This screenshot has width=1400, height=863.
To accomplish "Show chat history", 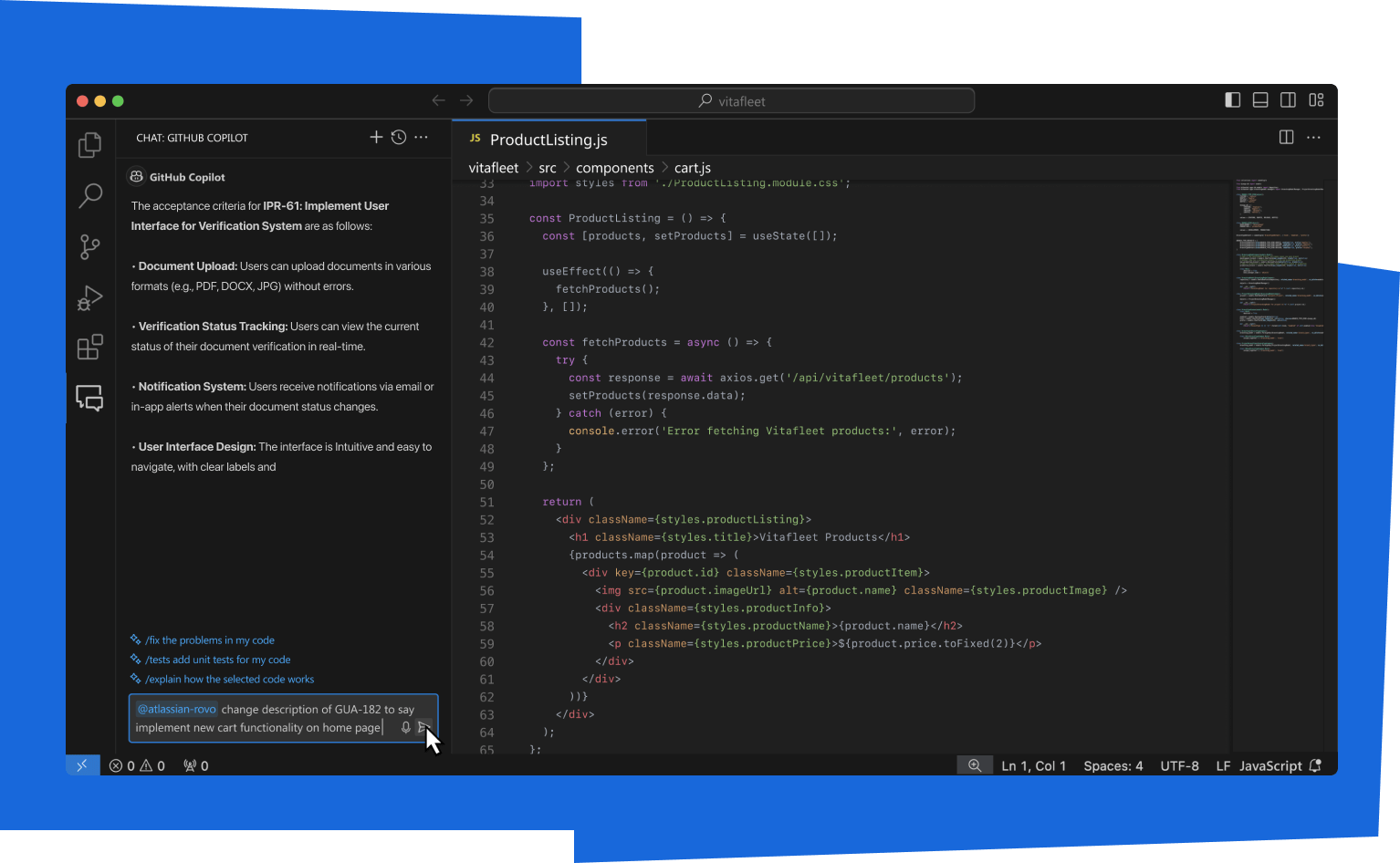I will [x=399, y=137].
